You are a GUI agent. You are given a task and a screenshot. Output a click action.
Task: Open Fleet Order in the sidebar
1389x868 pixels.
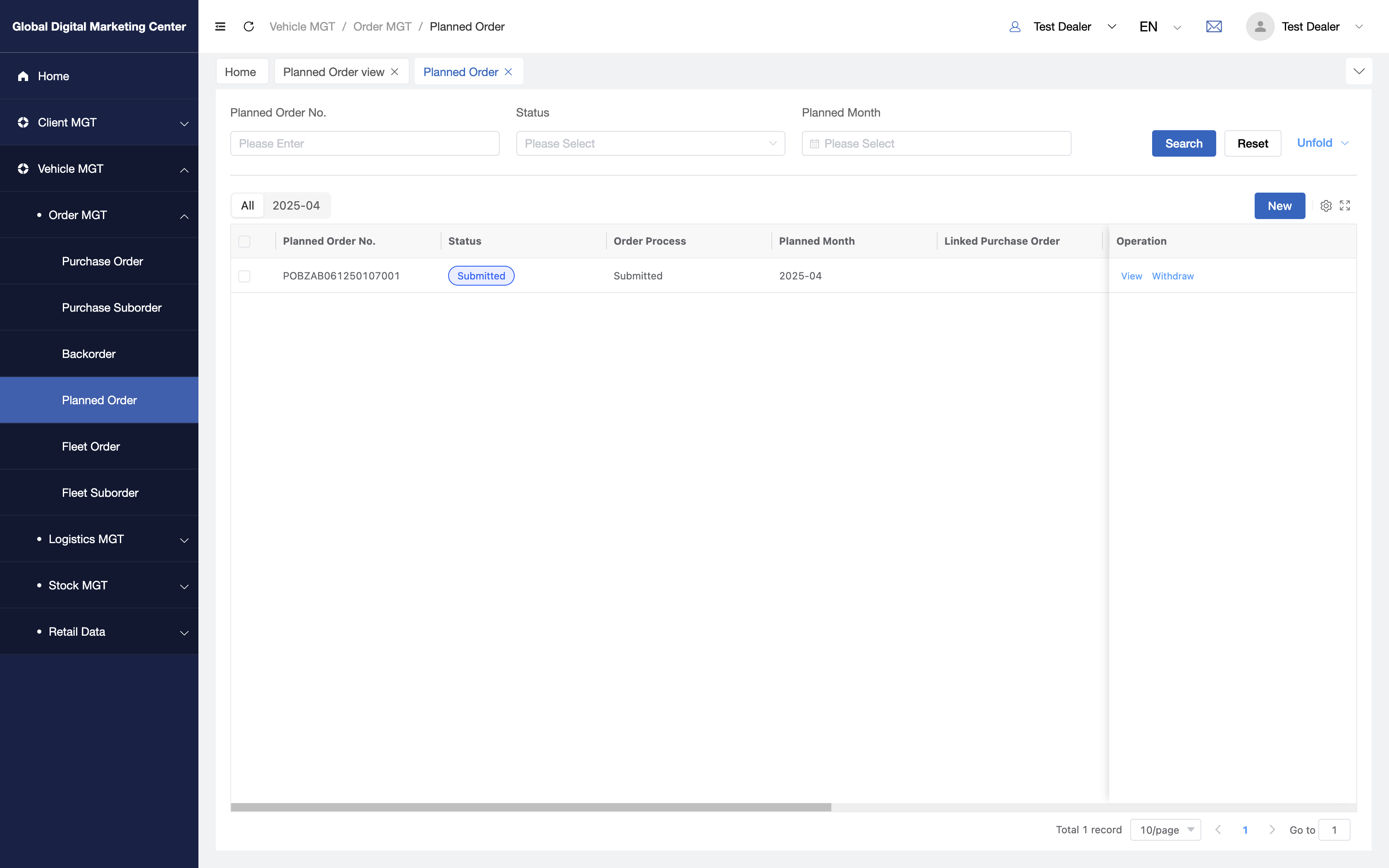click(x=99, y=447)
